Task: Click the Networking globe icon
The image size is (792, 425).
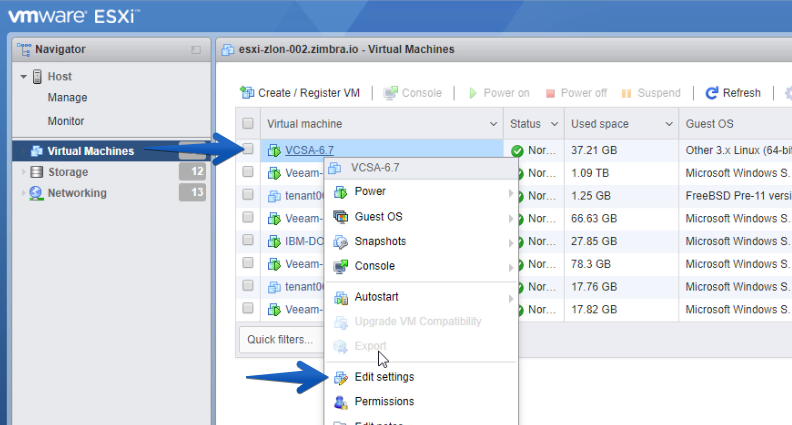Action: tap(36, 193)
